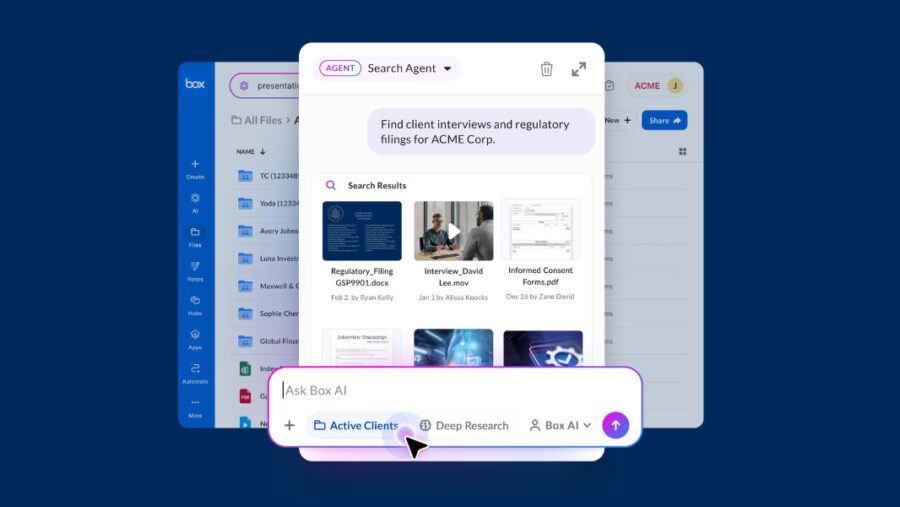Open the Luna Investments folder
Viewport: 900px width, 507px height.
[x=269, y=258]
